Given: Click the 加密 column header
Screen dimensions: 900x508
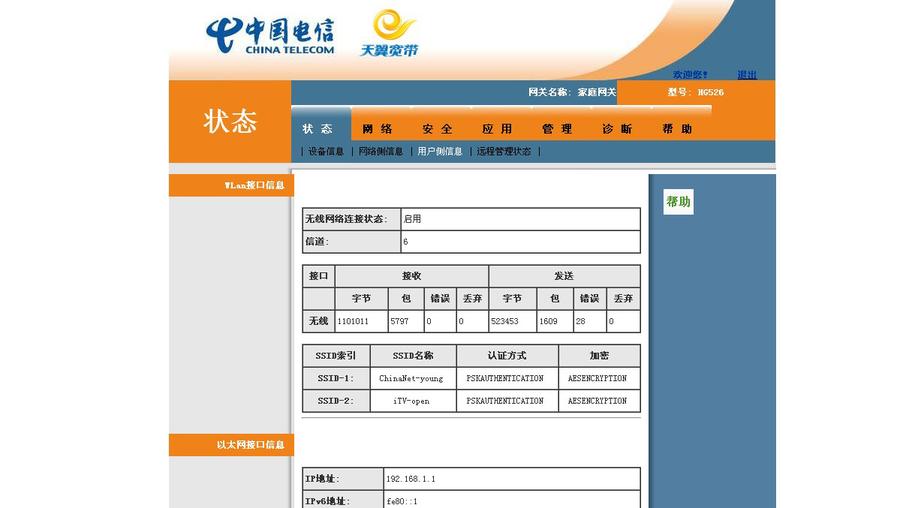Looking at the screenshot, I should (x=599, y=355).
